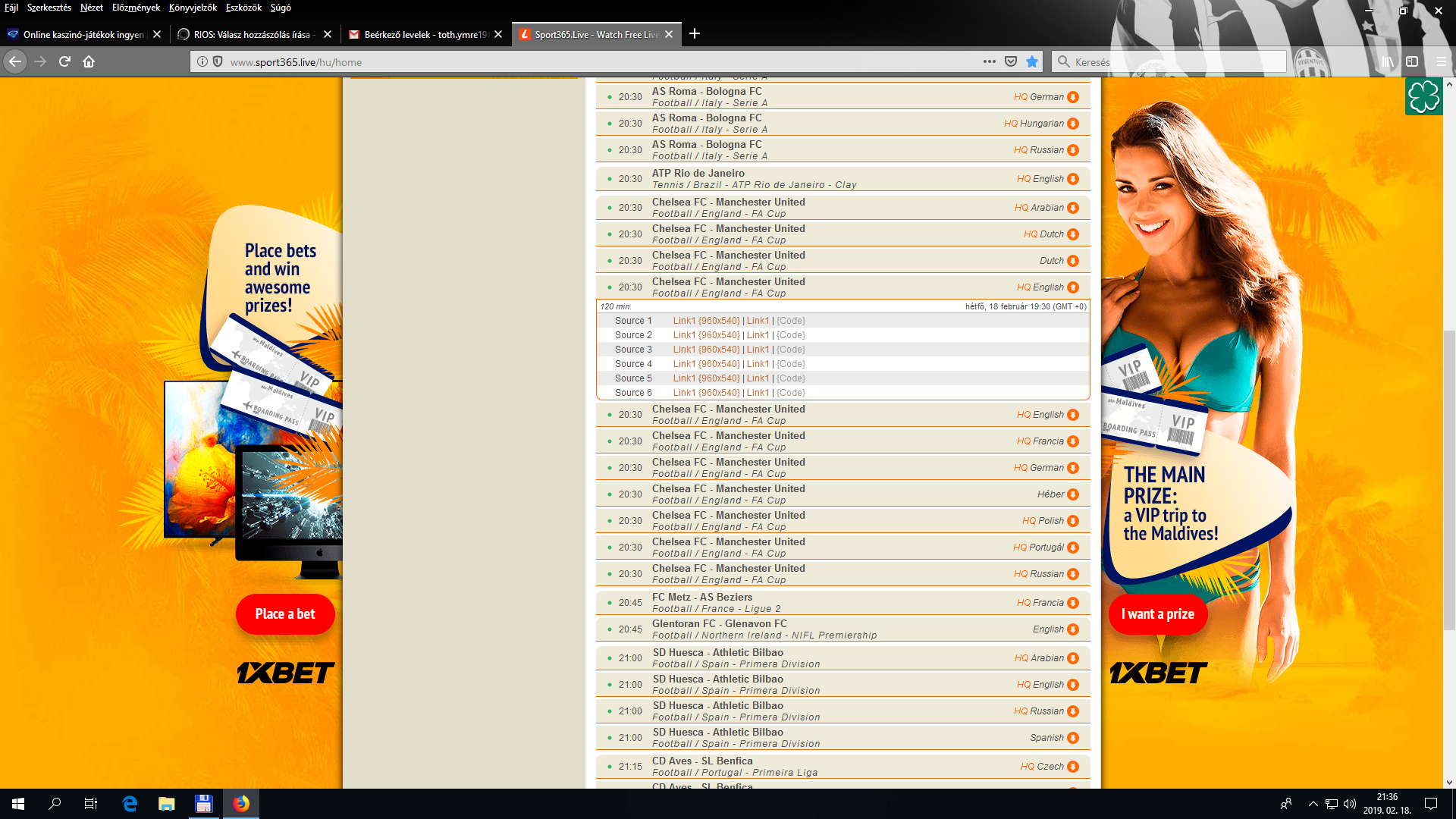Click the I want a prize button
The width and height of the screenshot is (1456, 819).
tap(1157, 614)
